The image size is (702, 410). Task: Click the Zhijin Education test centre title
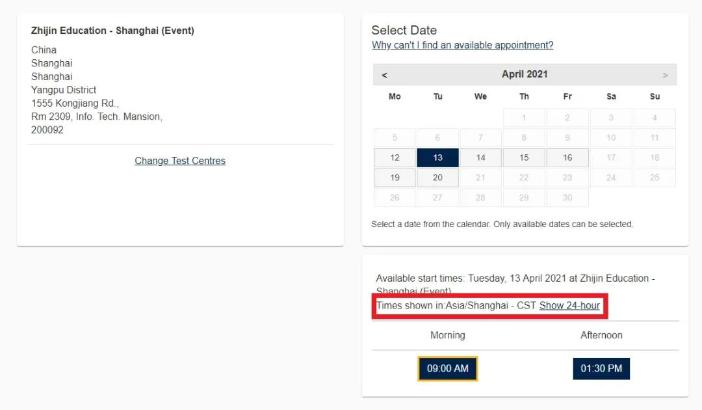click(112, 31)
